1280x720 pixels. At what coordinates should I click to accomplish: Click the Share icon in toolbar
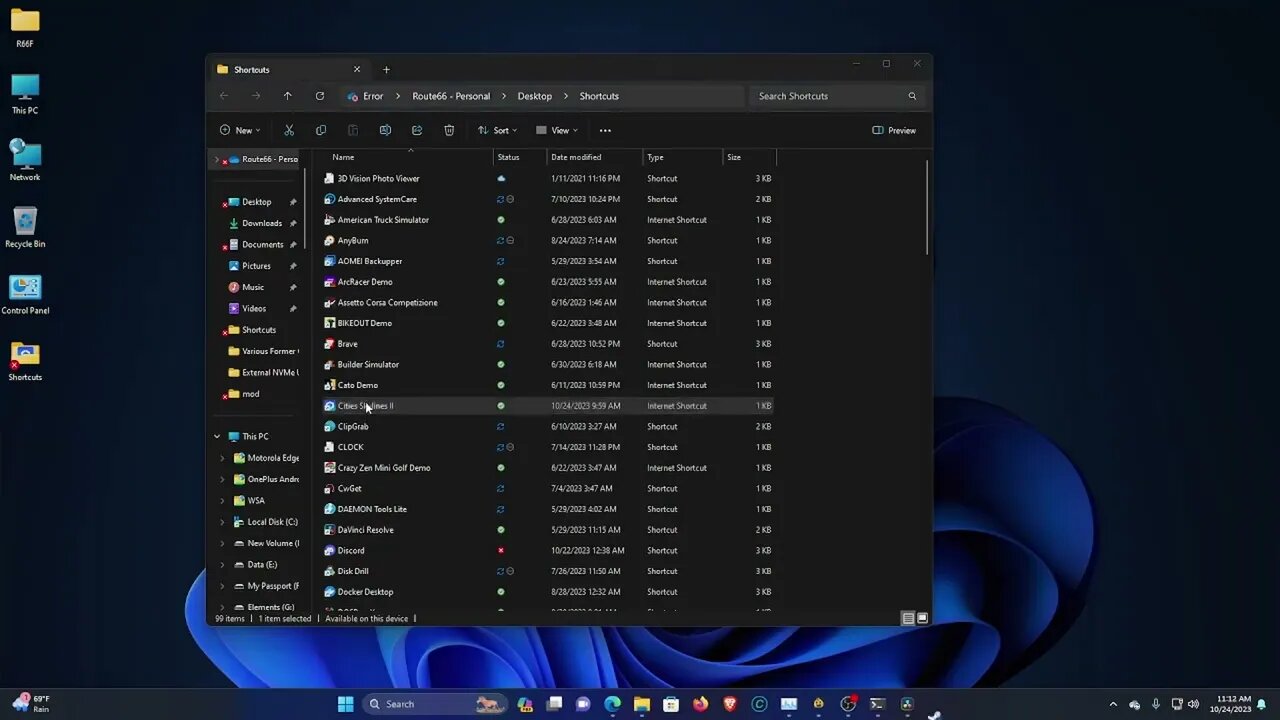(x=417, y=130)
